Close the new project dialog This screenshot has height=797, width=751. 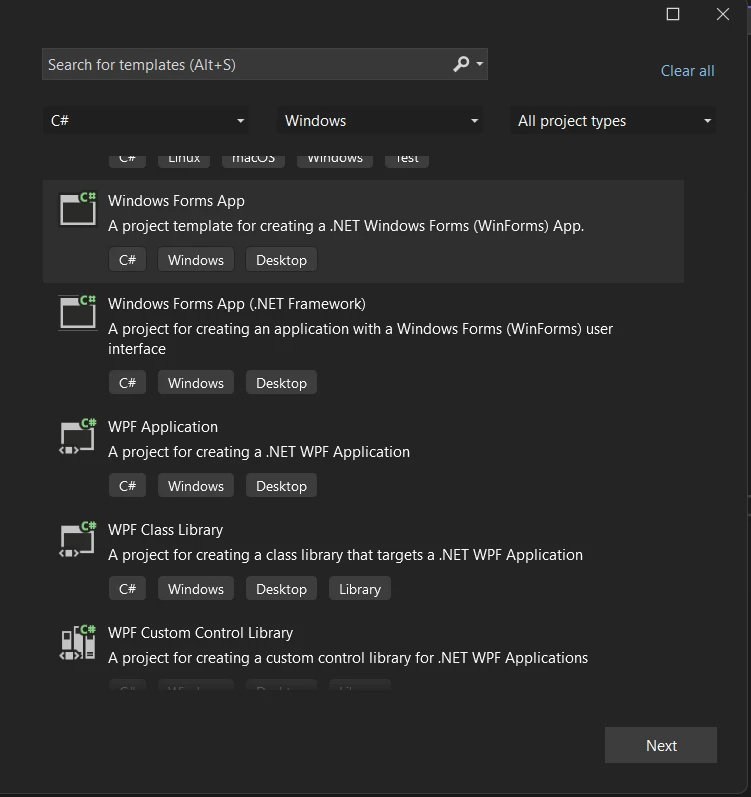(723, 14)
